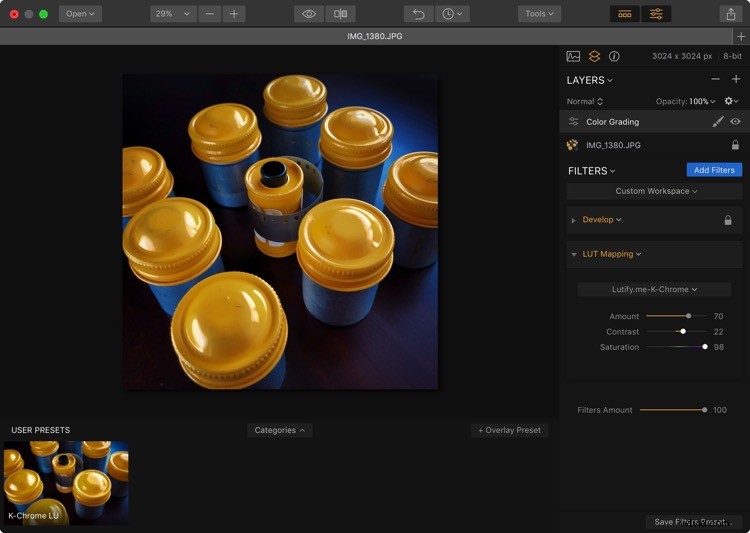Viewport: 750px width, 533px height.
Task: Click the undo arrow button
Action: [419, 14]
